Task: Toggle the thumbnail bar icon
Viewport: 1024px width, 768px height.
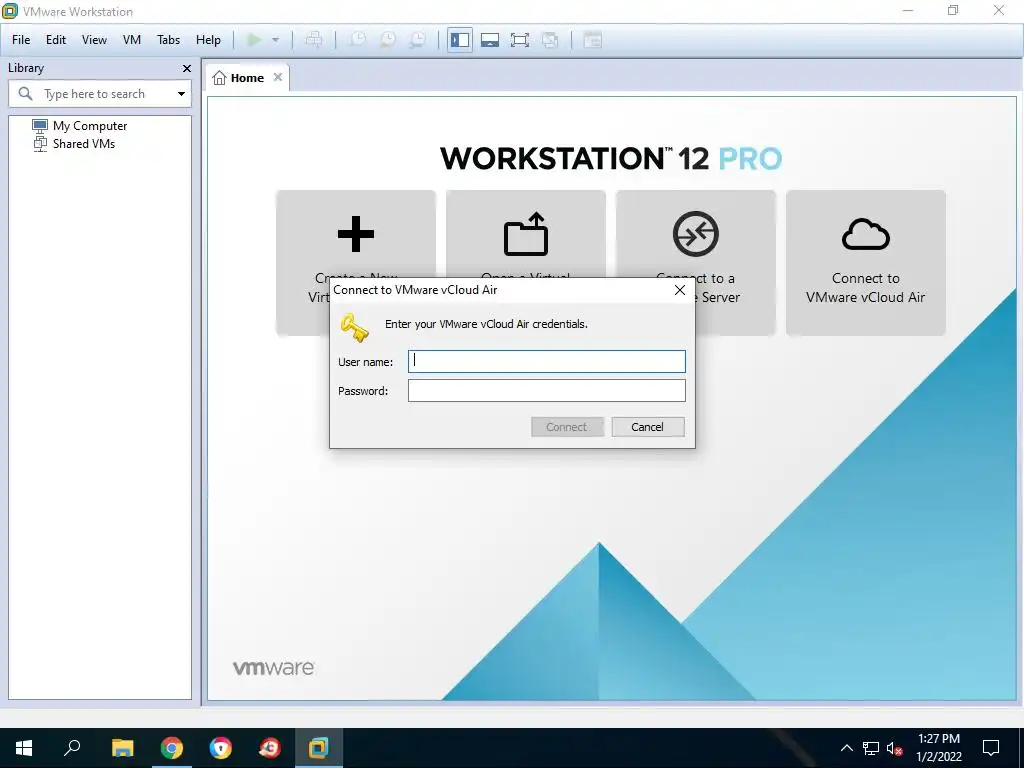Action: click(x=490, y=40)
